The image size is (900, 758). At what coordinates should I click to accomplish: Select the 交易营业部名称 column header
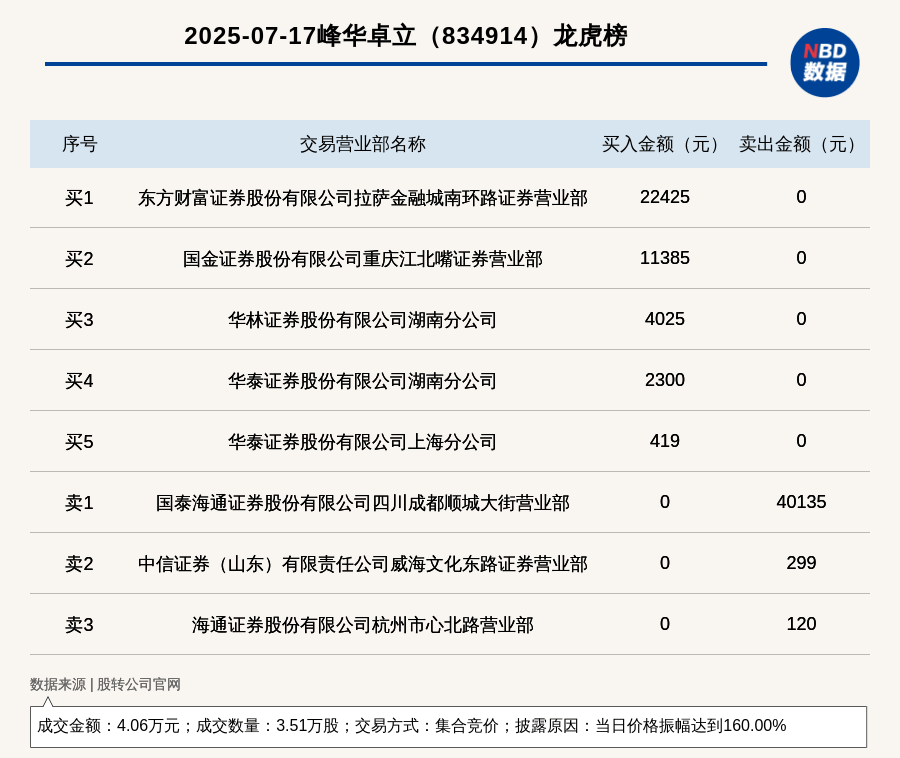coord(363,144)
